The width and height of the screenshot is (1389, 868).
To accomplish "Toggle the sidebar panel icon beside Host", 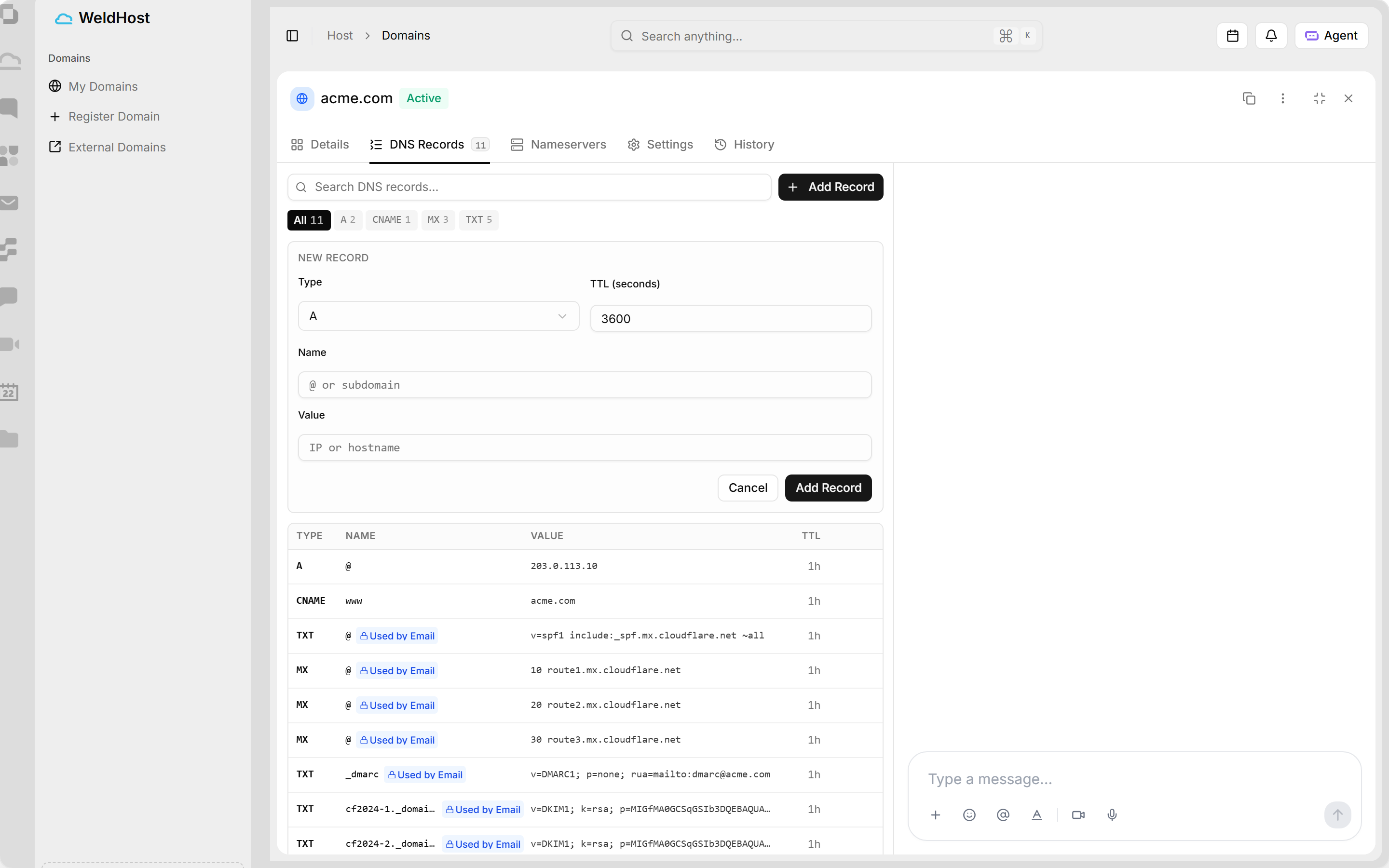I will 292,36.
